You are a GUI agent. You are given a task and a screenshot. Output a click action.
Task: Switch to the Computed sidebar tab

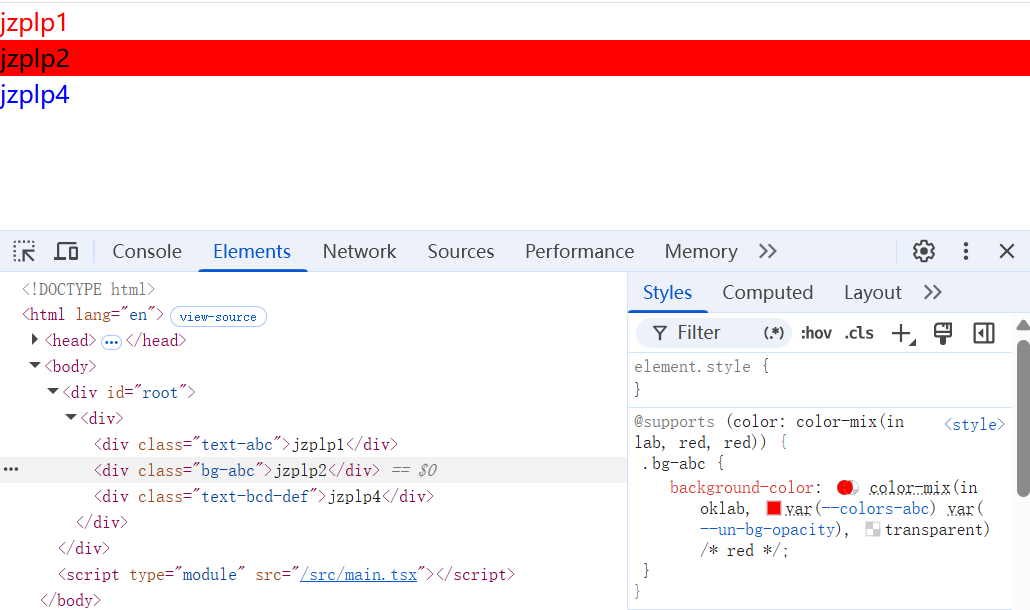click(767, 292)
